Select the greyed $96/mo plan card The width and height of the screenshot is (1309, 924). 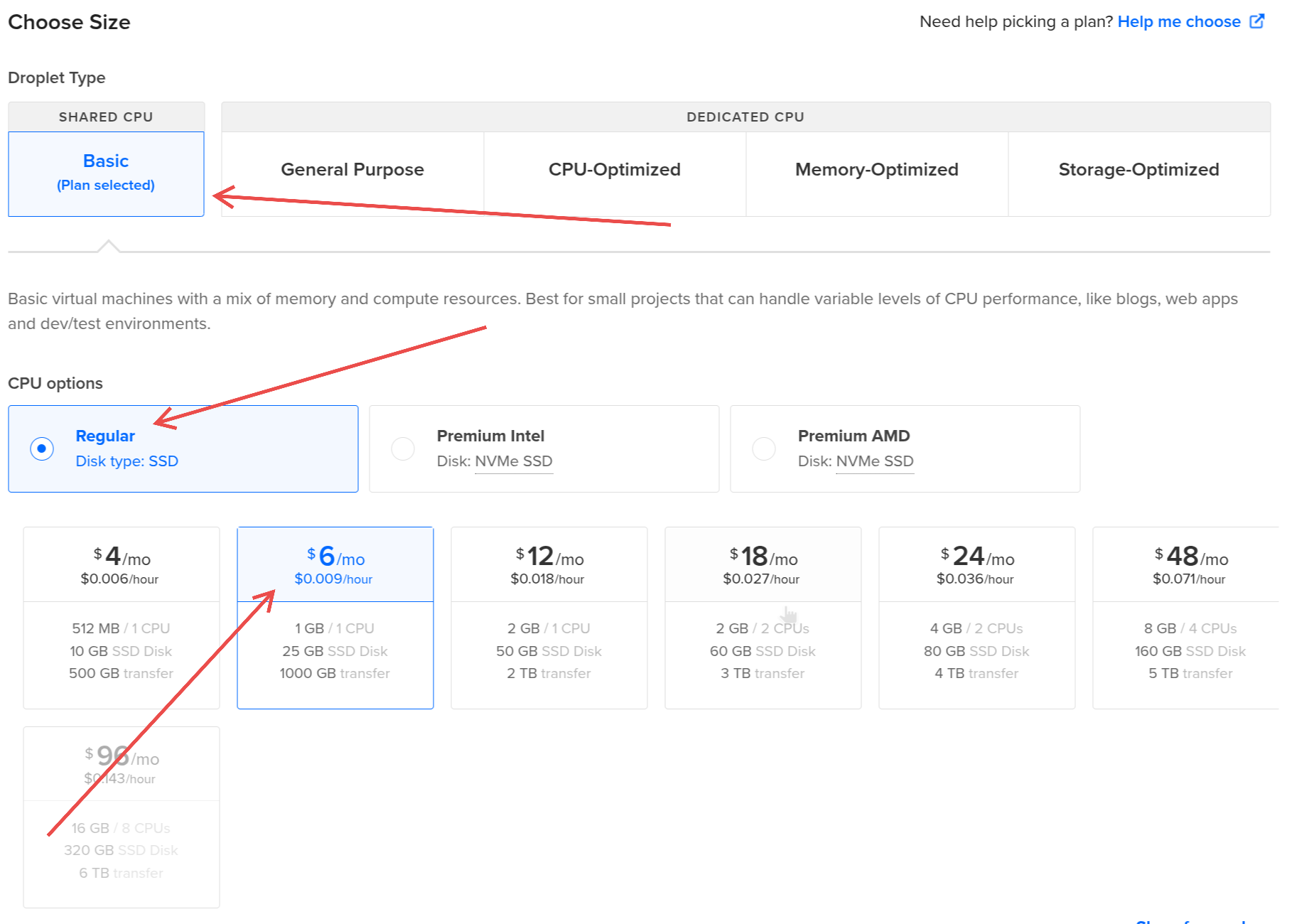click(x=122, y=817)
